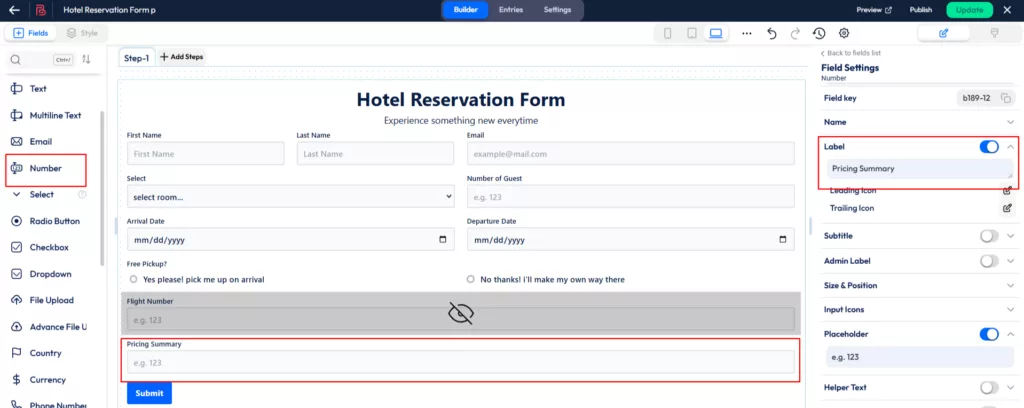Screen dimensions: 1024x408
Task: Click the Pricing Summary label text box
Action: click(x=919, y=169)
